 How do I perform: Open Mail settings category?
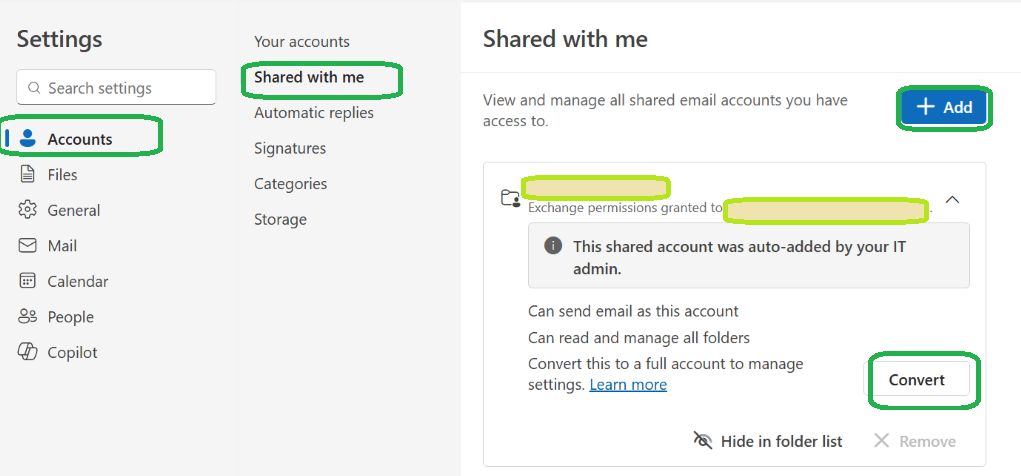click(62, 245)
